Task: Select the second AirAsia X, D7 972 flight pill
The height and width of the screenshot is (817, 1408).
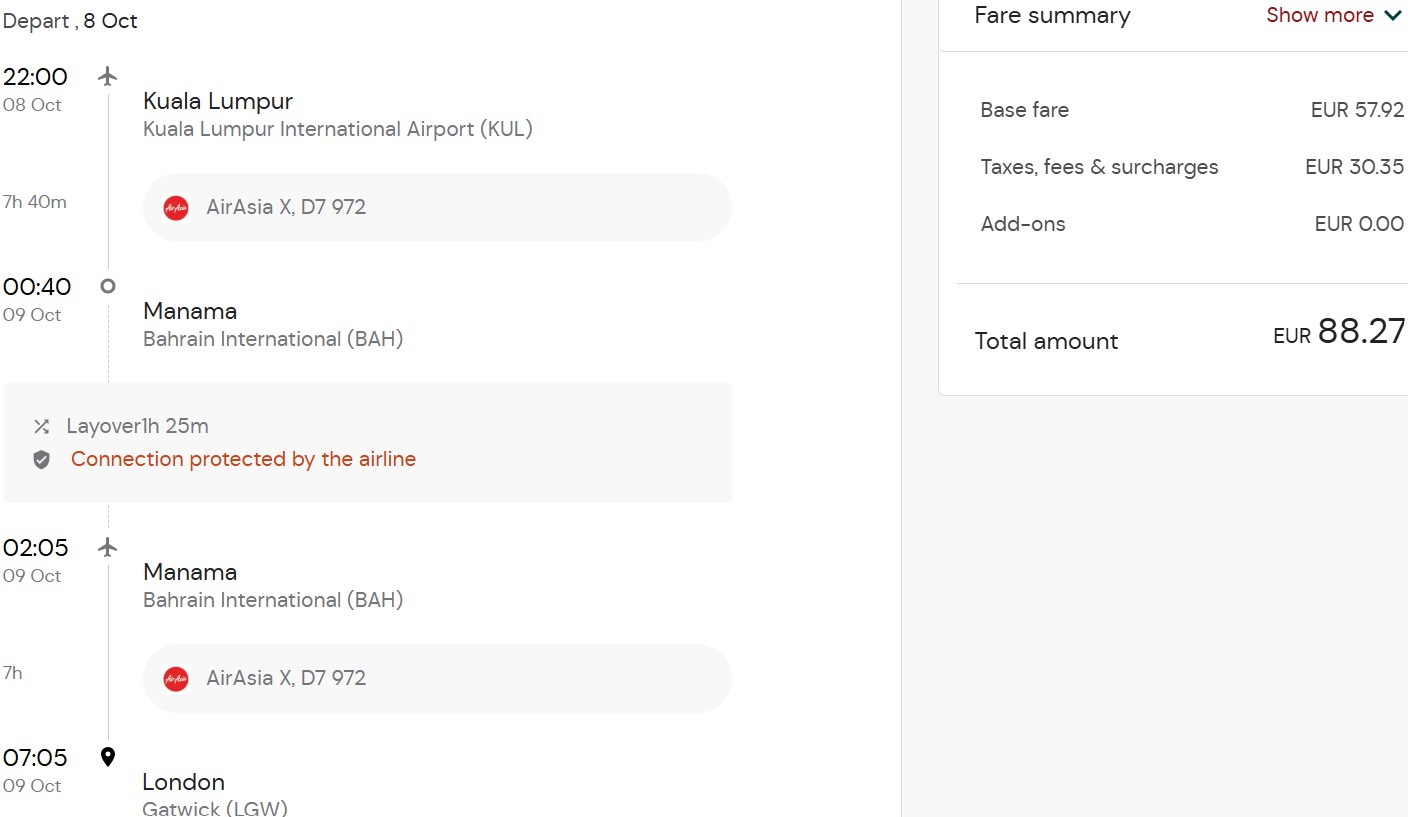Action: click(437, 678)
